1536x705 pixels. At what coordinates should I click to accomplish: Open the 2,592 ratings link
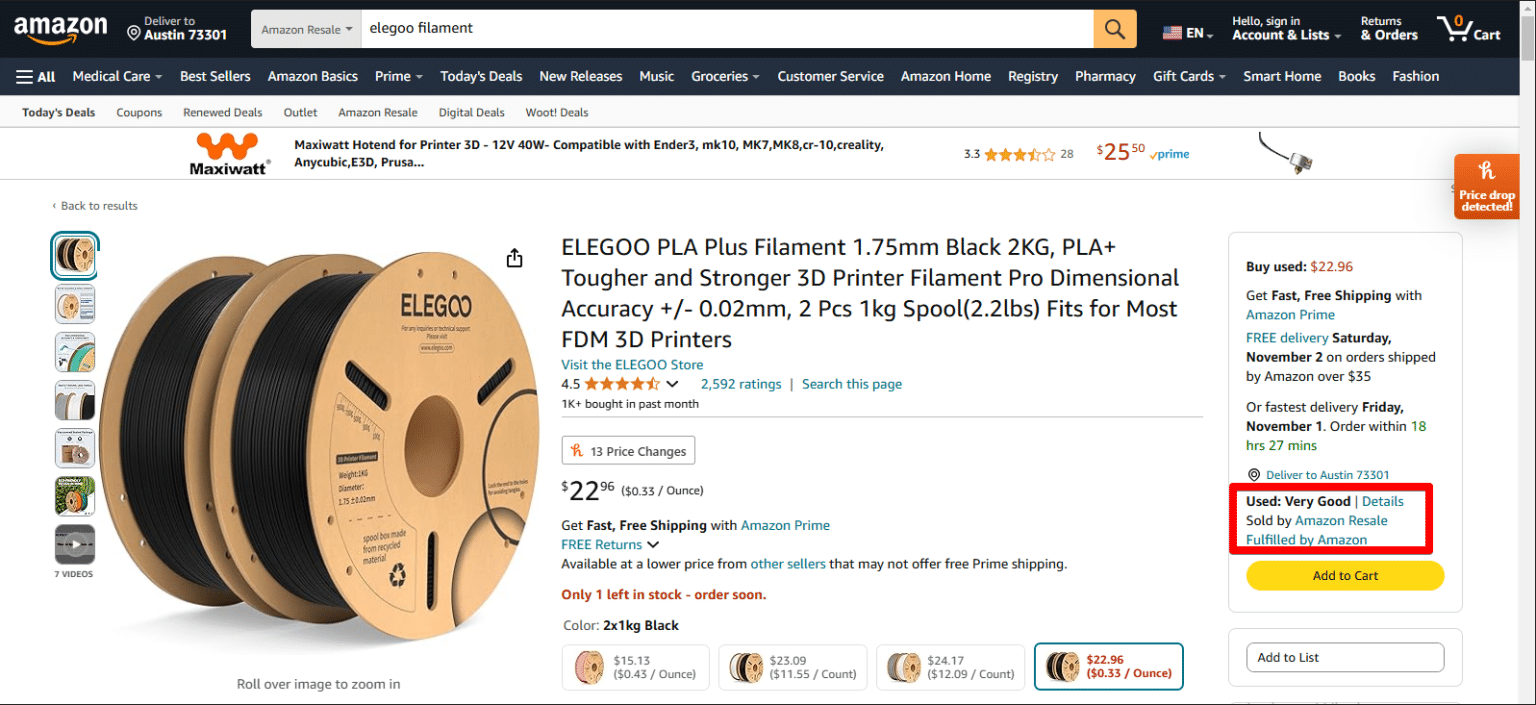pos(741,383)
